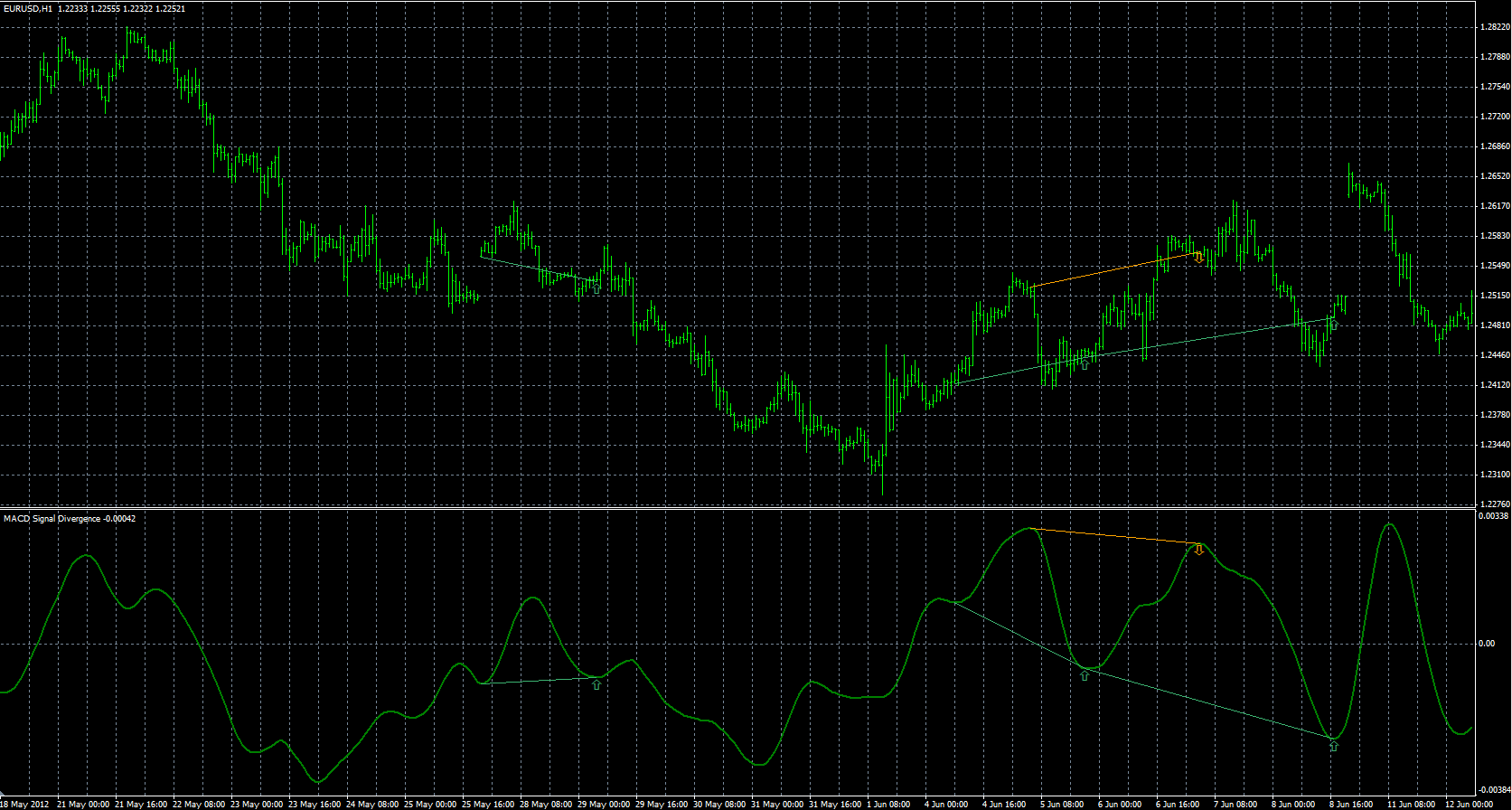Viewport: 1512px width, 810px height.
Task: Click the 31 May 16:00 time label
Action: pyautogui.click(x=835, y=804)
